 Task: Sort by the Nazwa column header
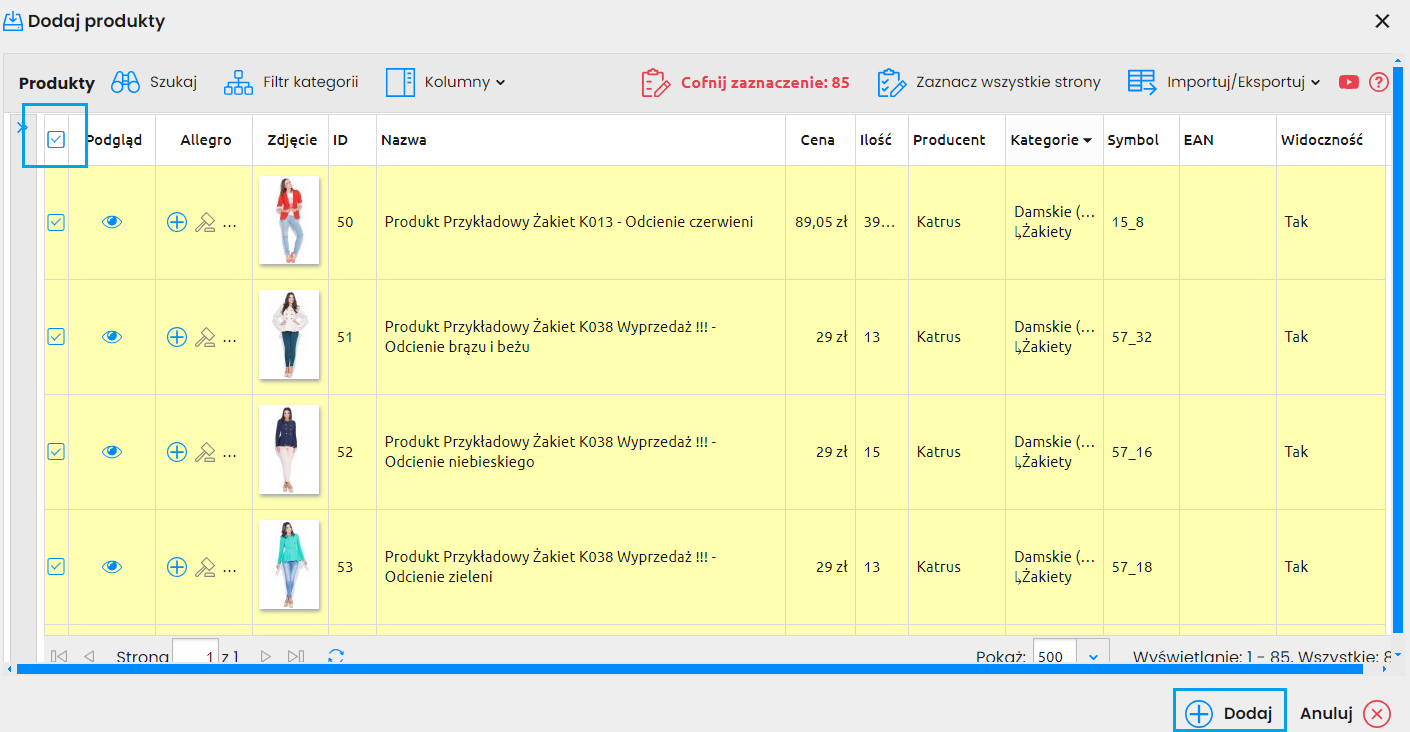pyautogui.click(x=404, y=140)
